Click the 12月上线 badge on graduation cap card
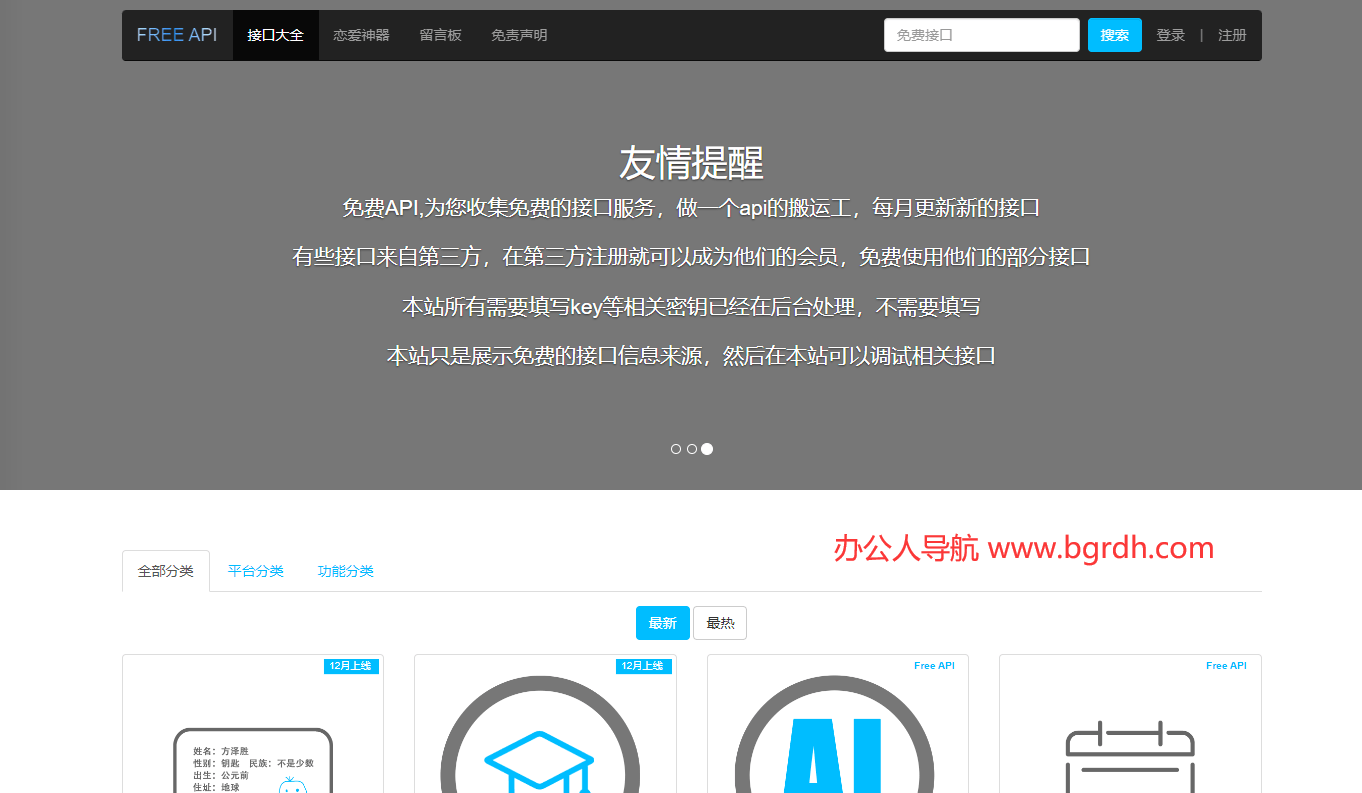 click(x=643, y=666)
